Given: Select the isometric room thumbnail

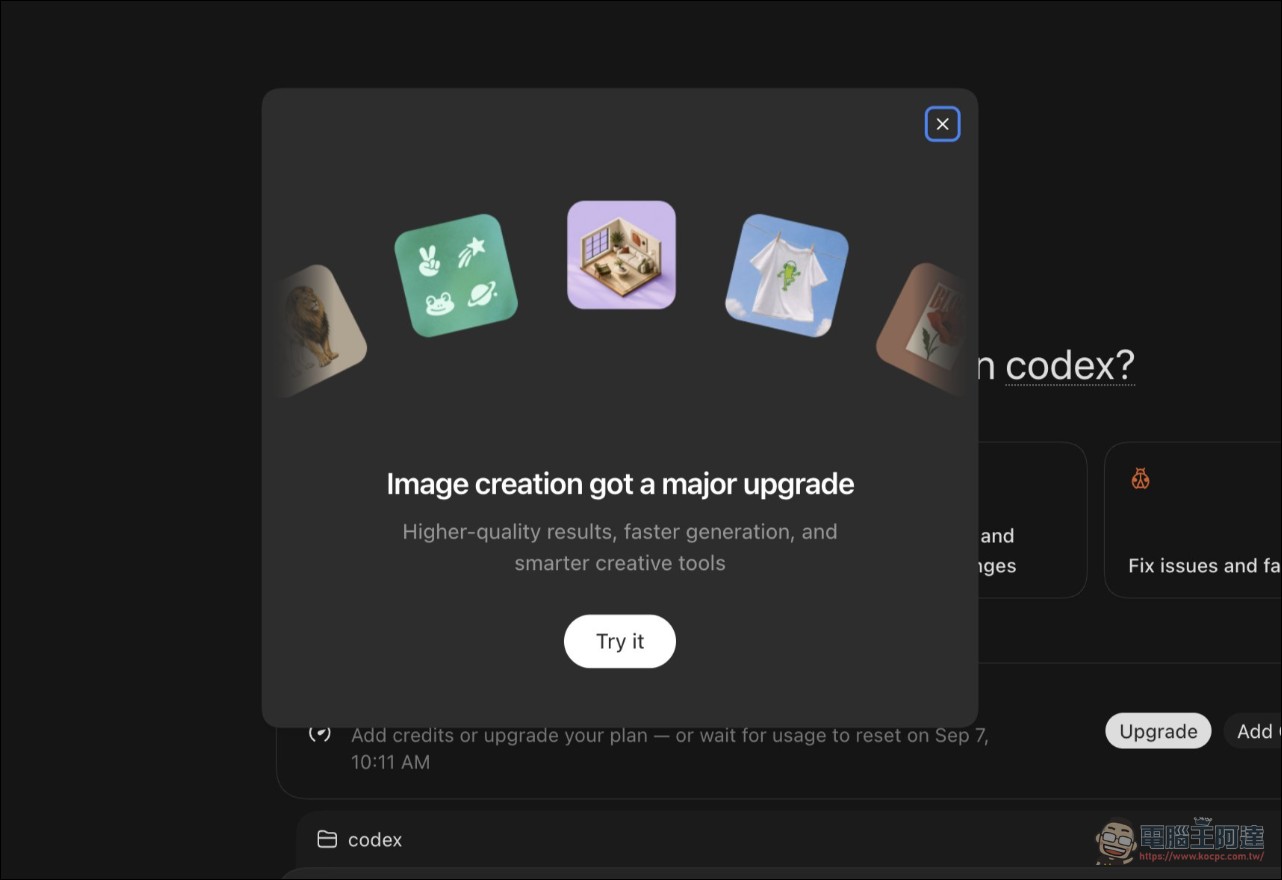Looking at the screenshot, I should pyautogui.click(x=621, y=255).
